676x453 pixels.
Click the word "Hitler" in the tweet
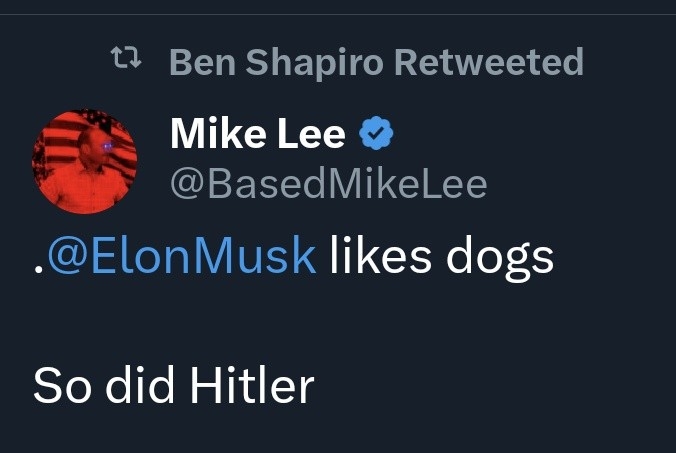click(x=246, y=385)
